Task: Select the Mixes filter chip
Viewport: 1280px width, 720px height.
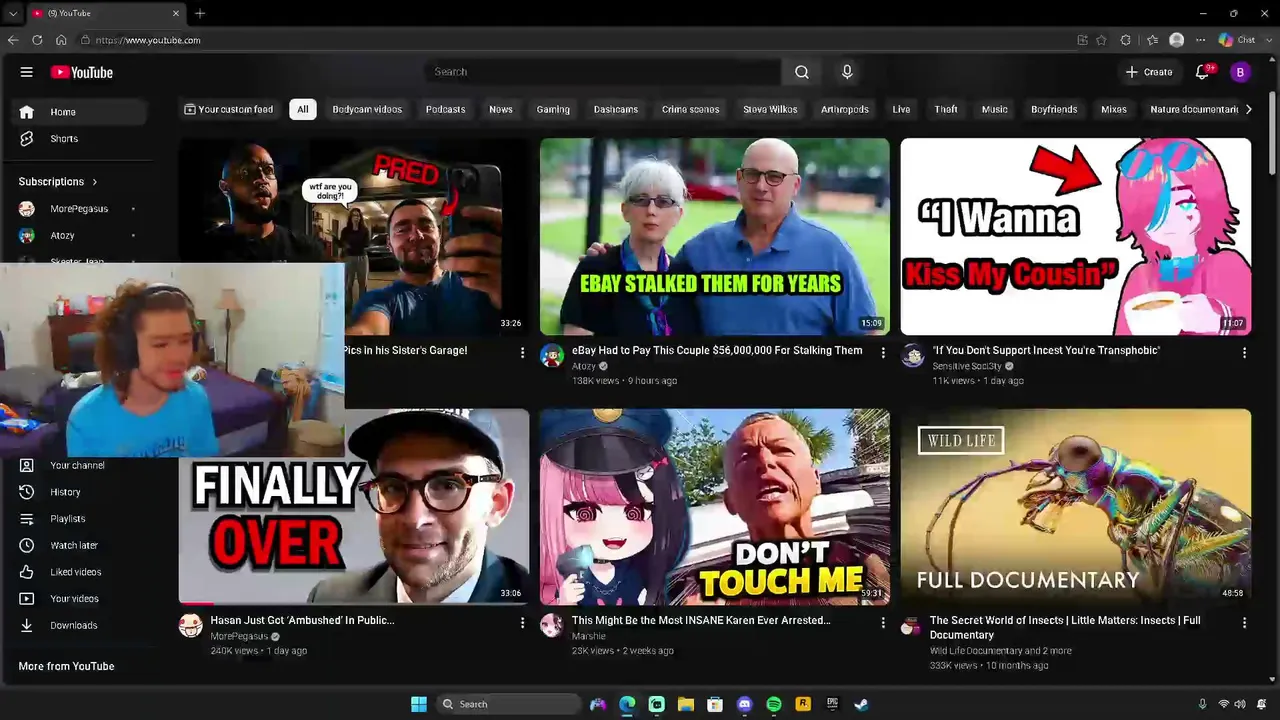Action: 1114,109
